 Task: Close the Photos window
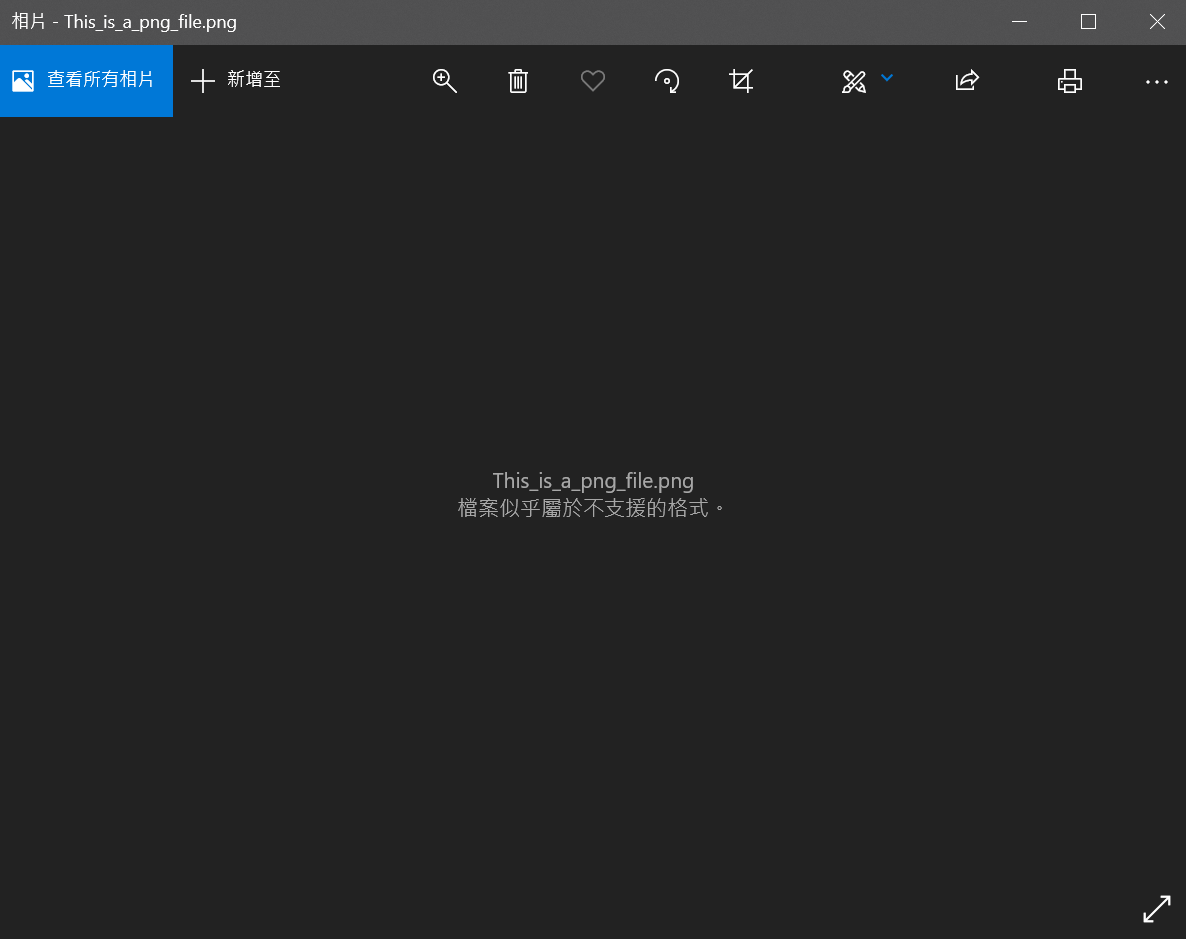1157,22
